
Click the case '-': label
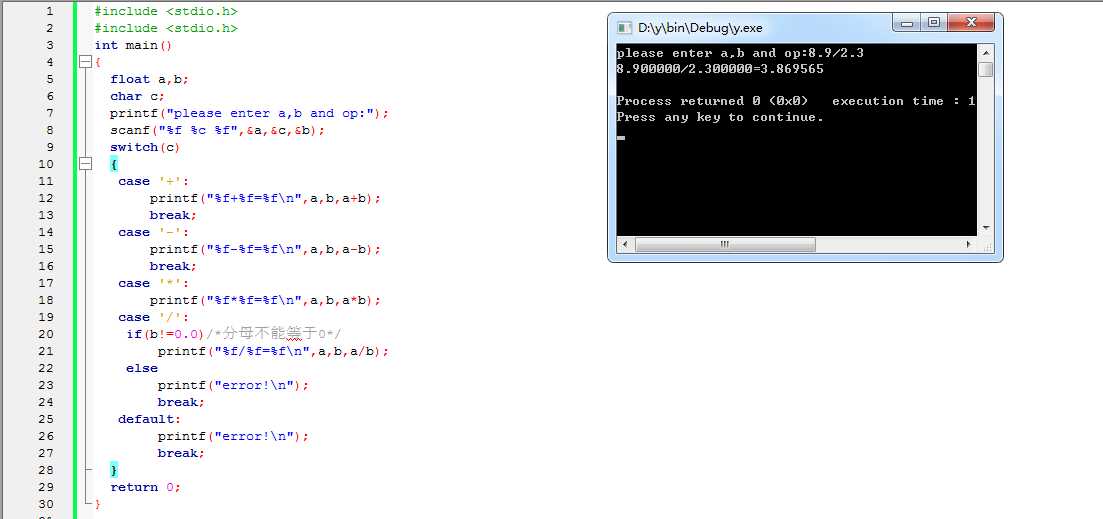[x=153, y=232]
